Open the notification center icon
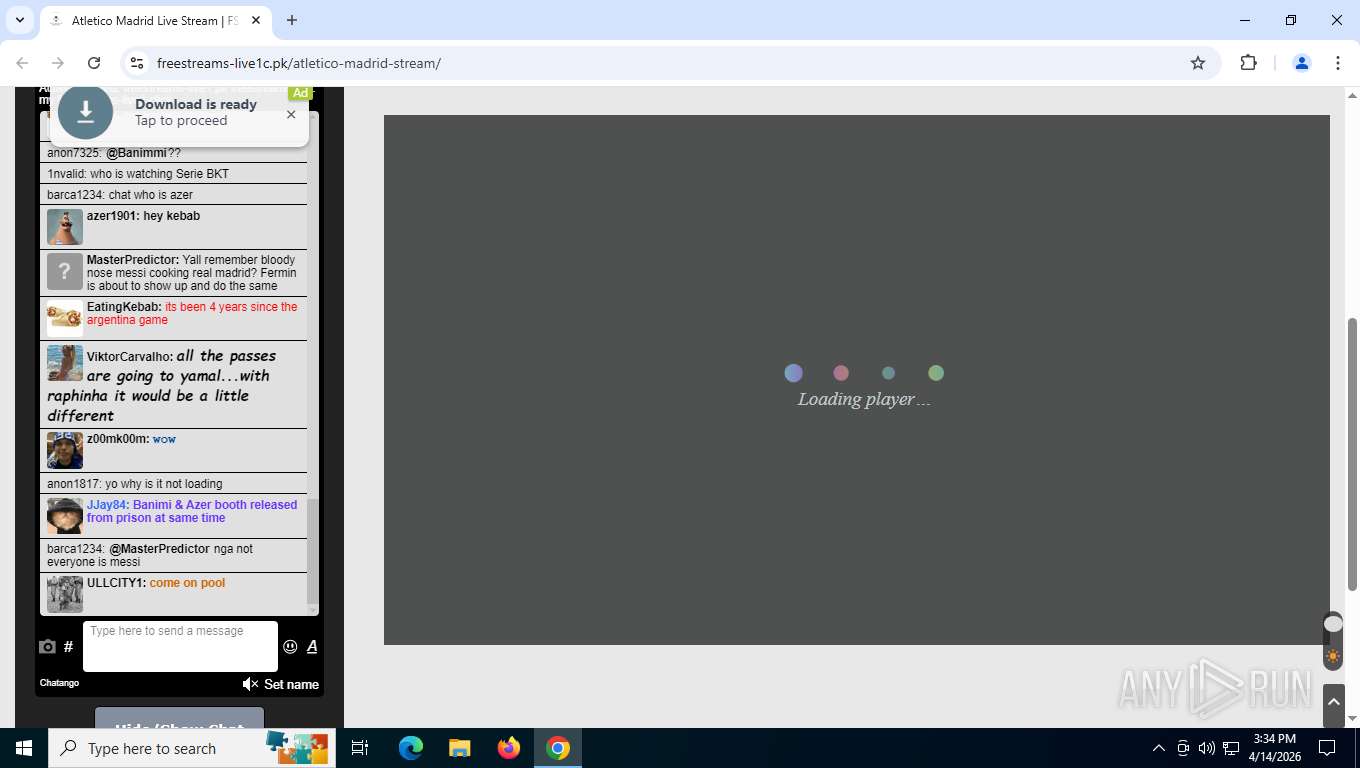Image resolution: width=1360 pixels, height=768 pixels. coord(1327,748)
